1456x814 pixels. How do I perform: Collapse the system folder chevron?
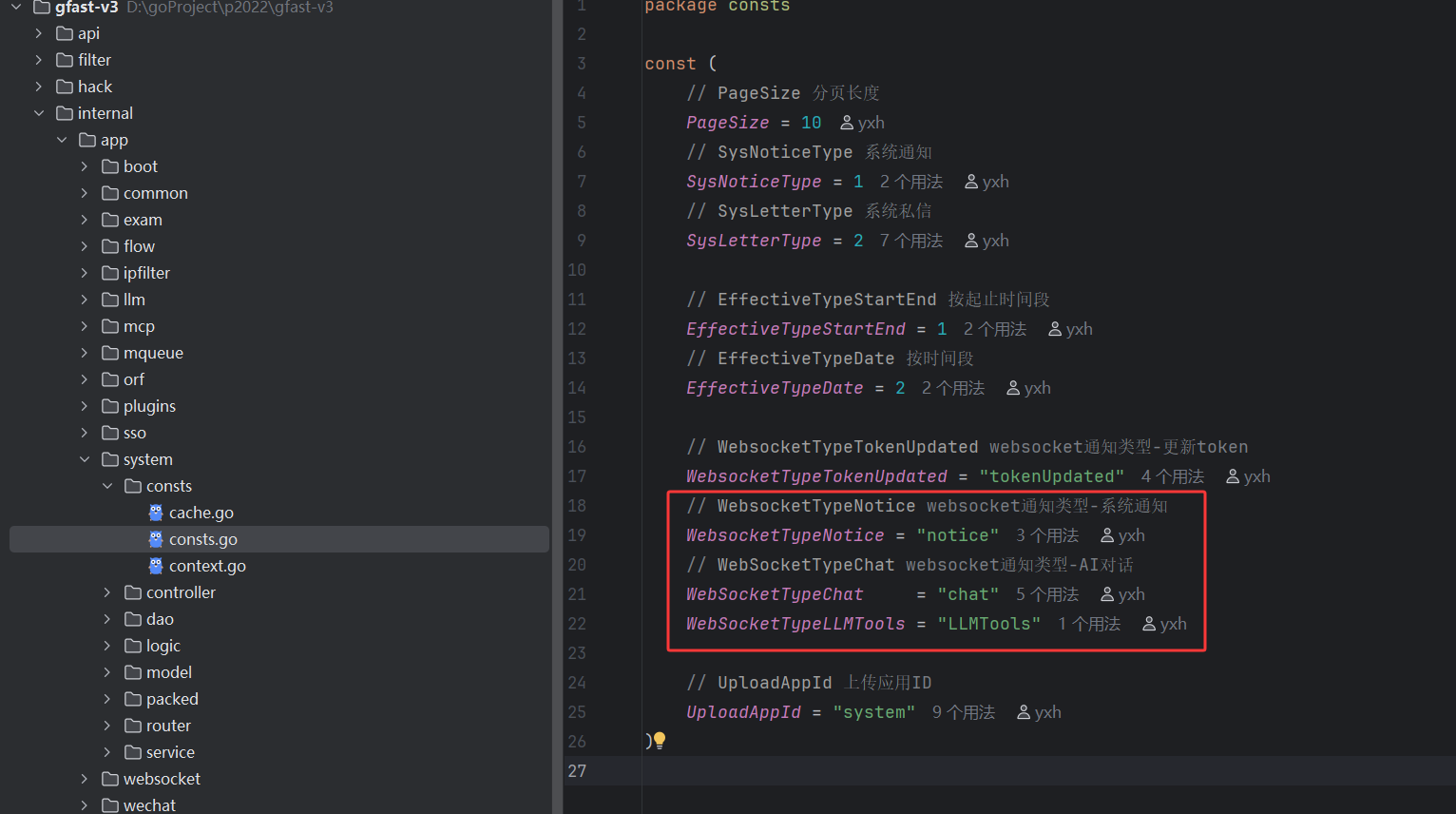(x=85, y=459)
